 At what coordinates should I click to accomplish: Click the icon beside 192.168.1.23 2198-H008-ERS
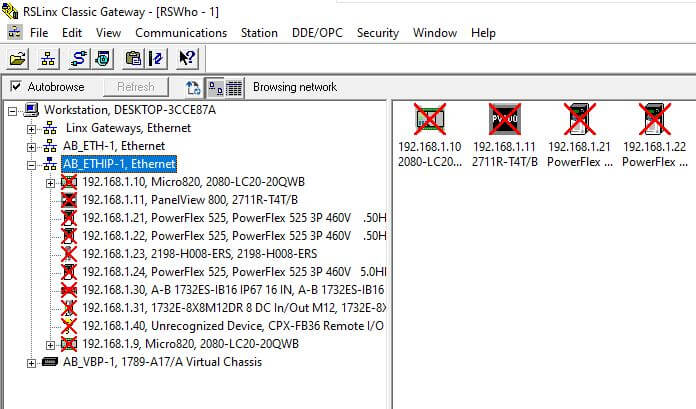click(x=69, y=254)
